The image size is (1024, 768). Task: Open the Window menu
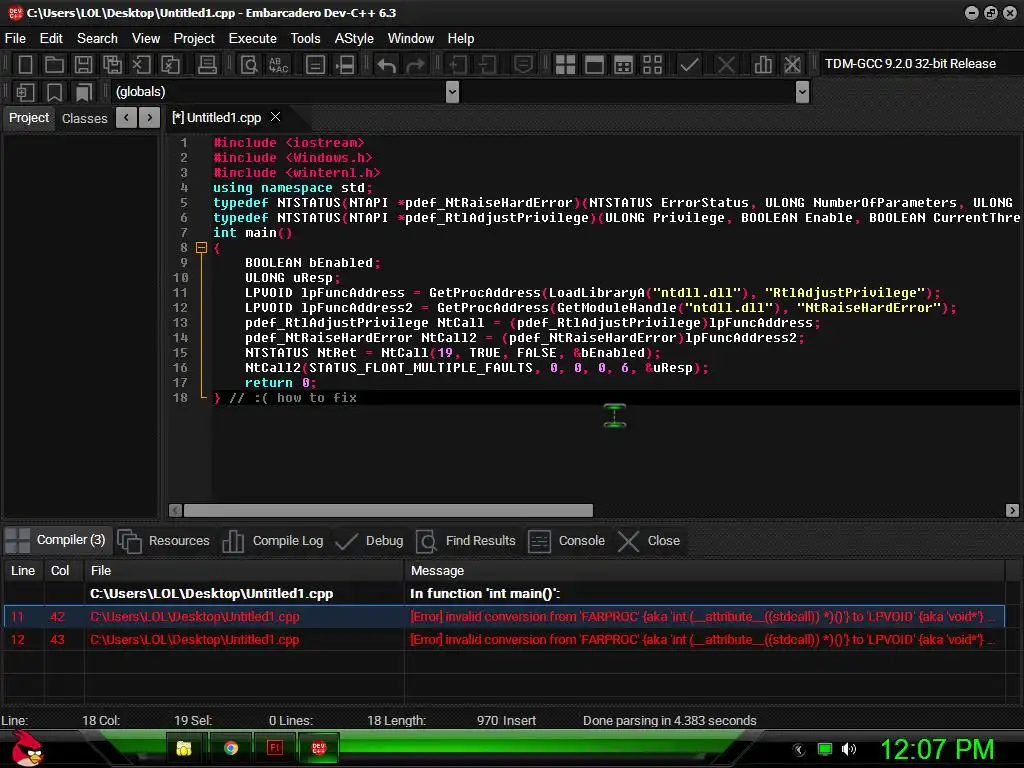(x=411, y=39)
